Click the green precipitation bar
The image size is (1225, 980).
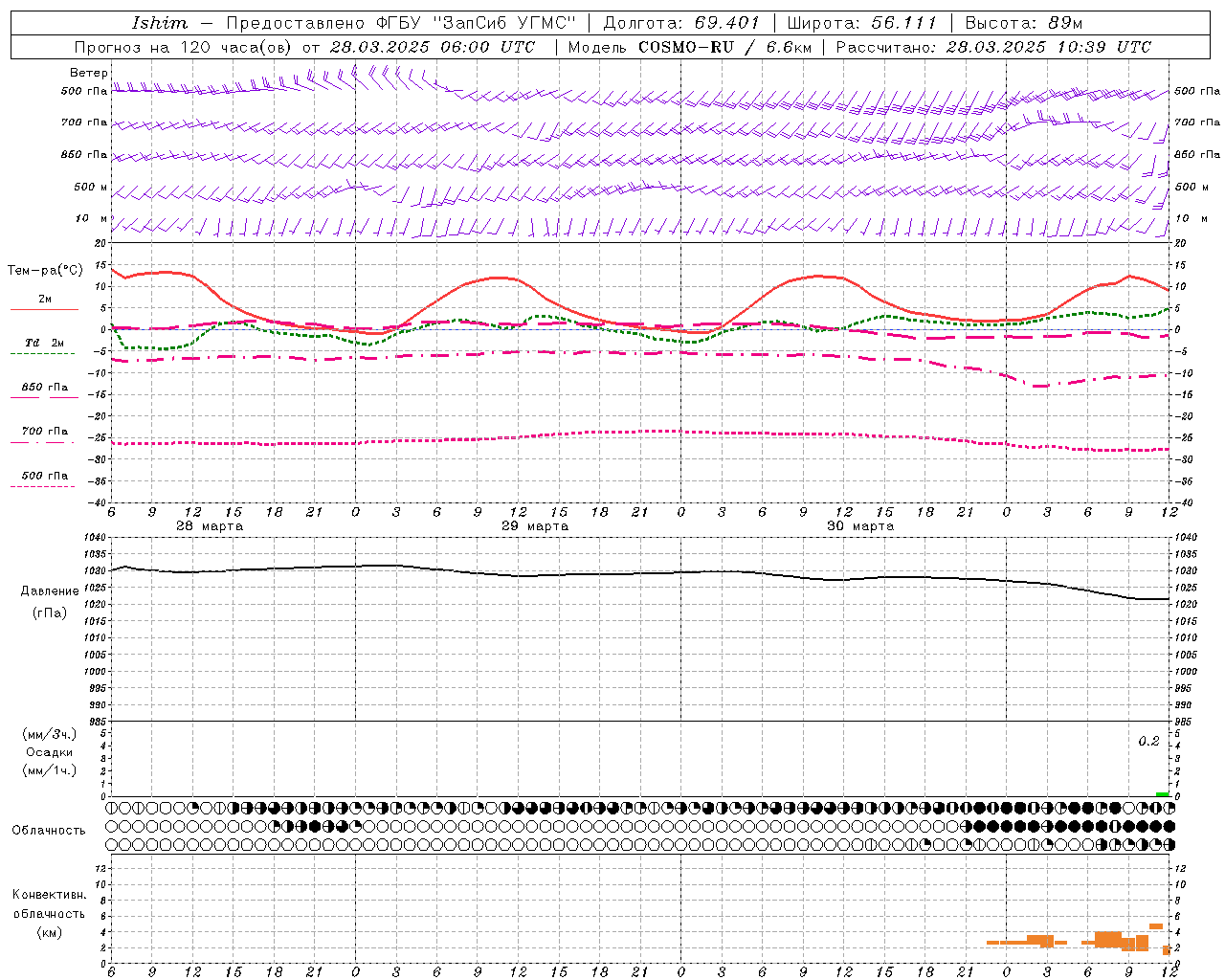1162,794
